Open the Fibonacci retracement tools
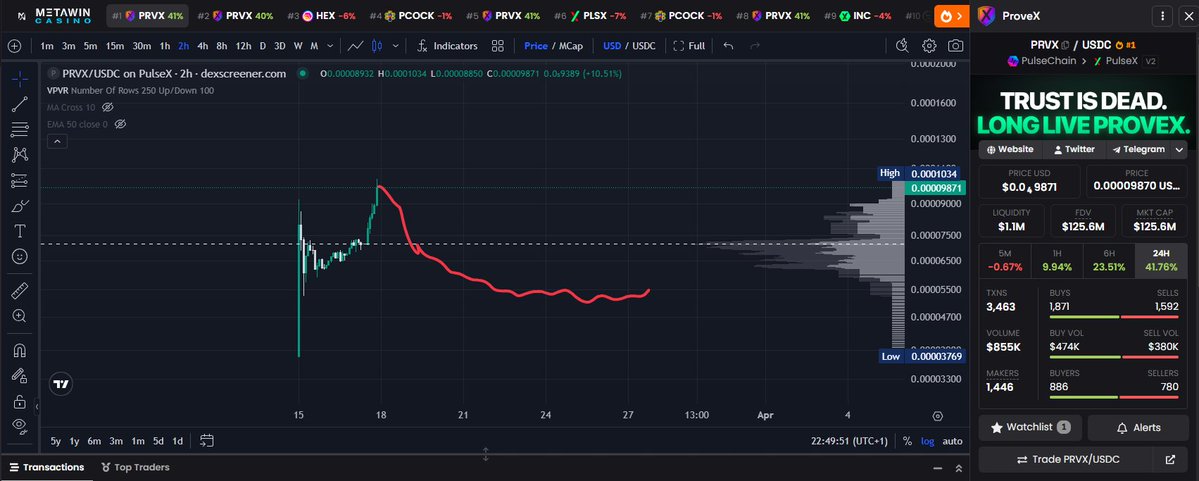Image resolution: width=1199 pixels, height=481 pixels. click(20, 129)
